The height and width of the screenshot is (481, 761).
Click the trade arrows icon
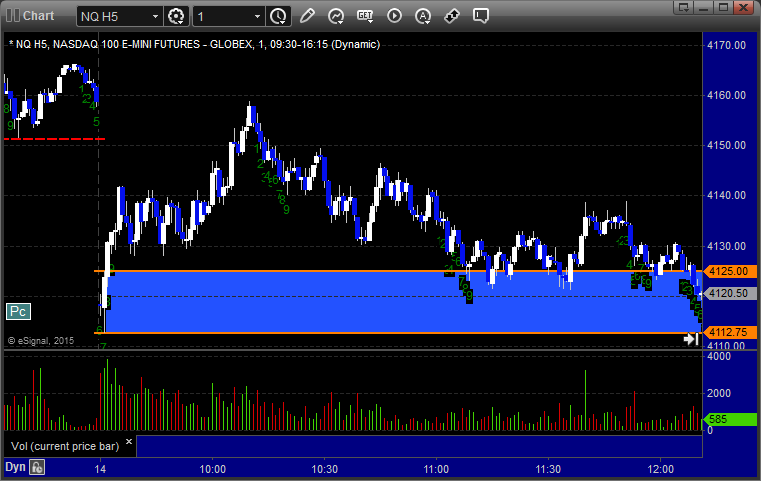pos(452,16)
